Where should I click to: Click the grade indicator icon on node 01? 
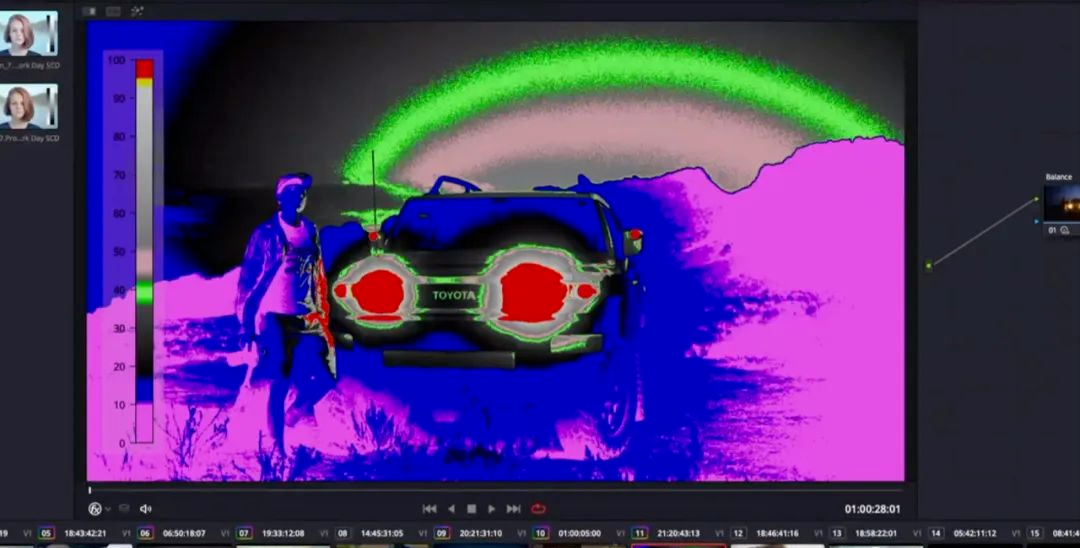coord(1065,231)
